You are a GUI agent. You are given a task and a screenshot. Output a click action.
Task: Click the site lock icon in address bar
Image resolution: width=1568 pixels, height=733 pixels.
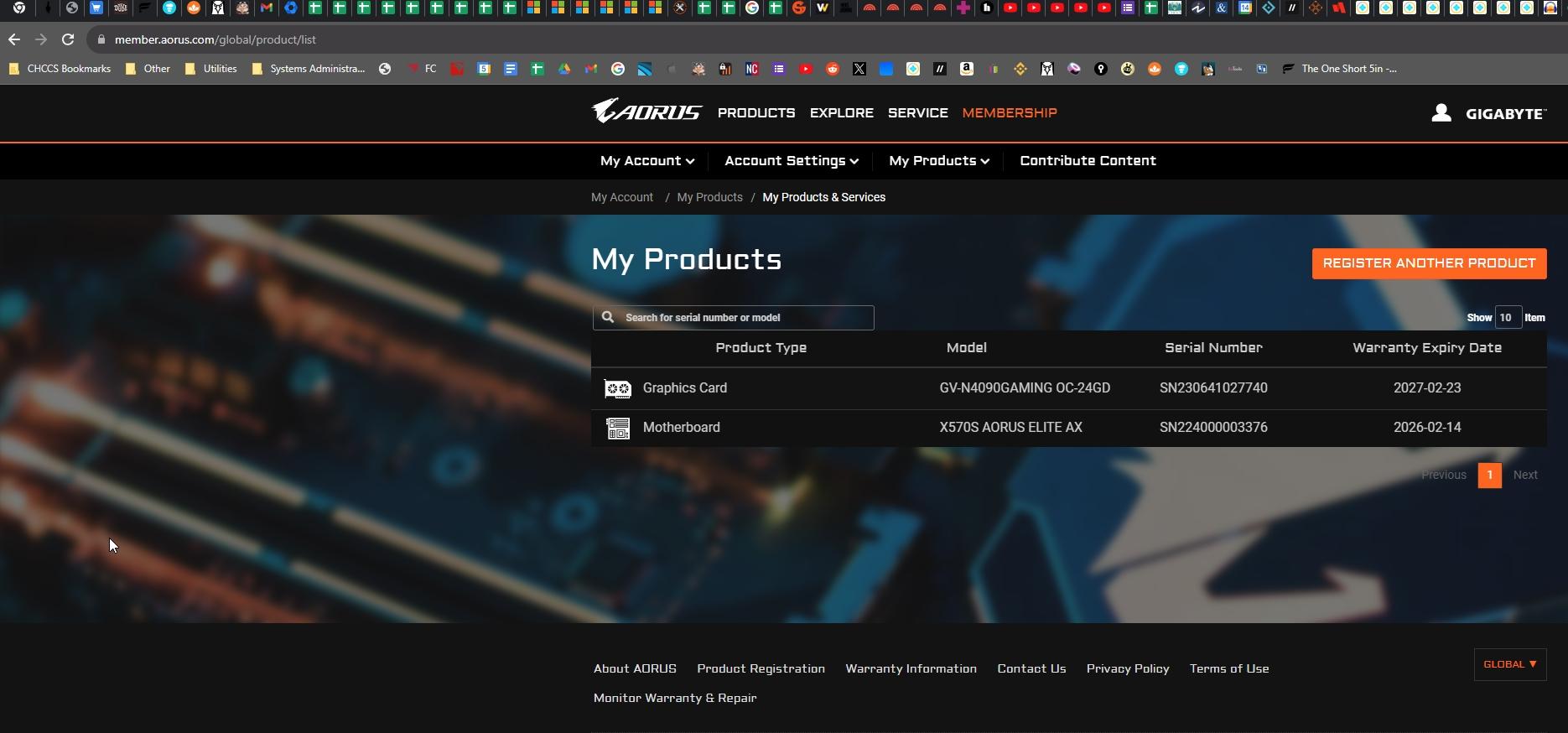tap(101, 39)
